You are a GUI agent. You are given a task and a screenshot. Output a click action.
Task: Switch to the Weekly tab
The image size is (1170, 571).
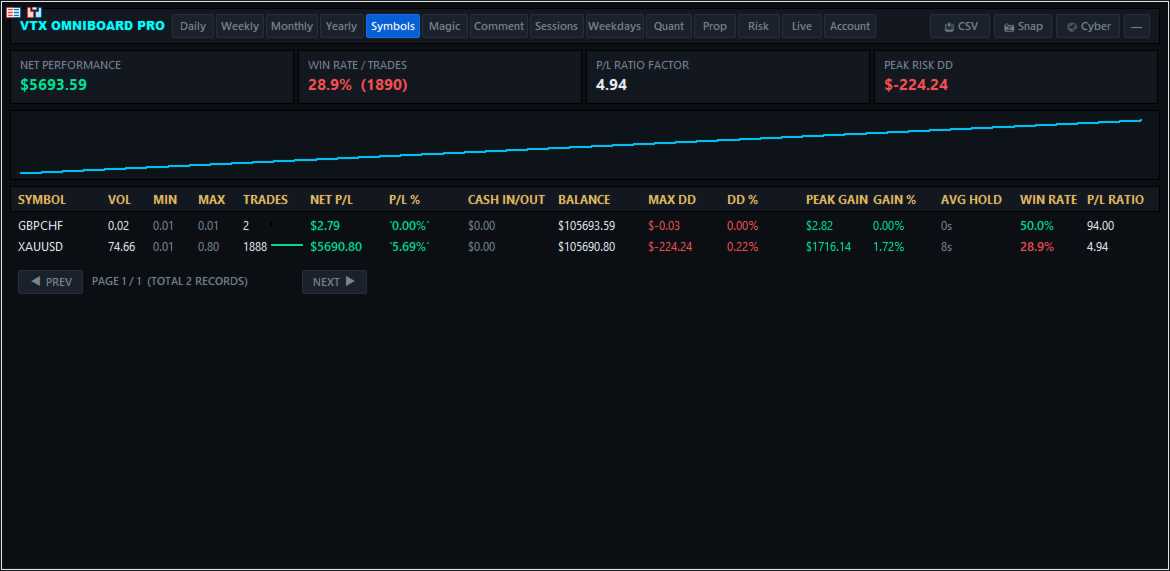pyautogui.click(x=240, y=26)
